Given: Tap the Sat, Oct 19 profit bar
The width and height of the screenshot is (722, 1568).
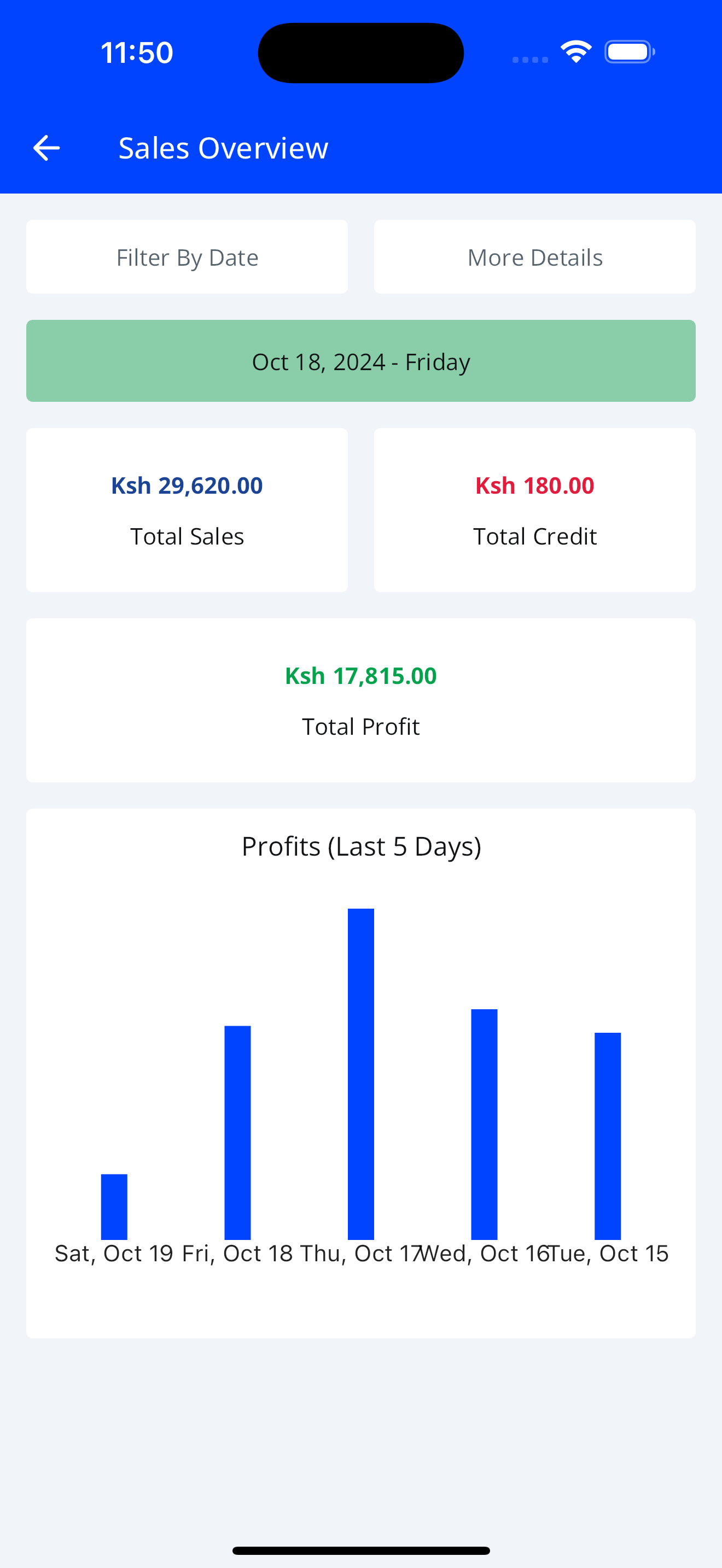Looking at the screenshot, I should (x=114, y=1207).
